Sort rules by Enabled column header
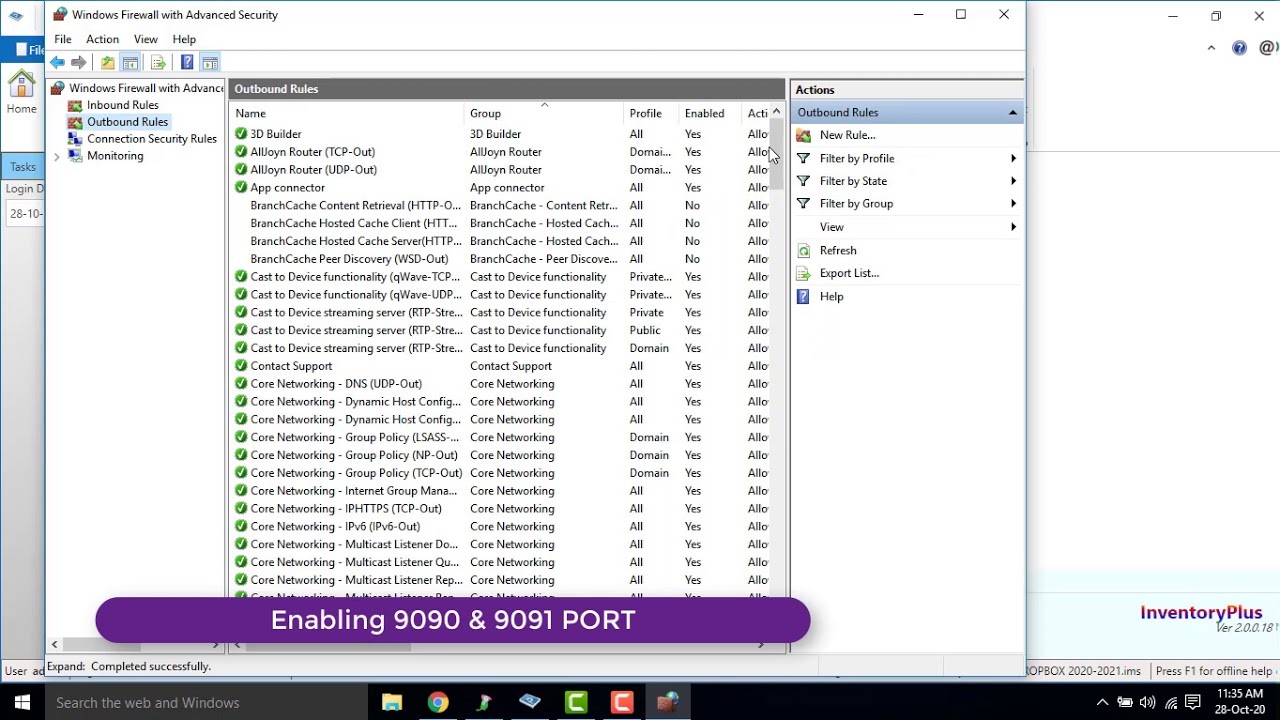The height and width of the screenshot is (720, 1280). (x=712, y=113)
